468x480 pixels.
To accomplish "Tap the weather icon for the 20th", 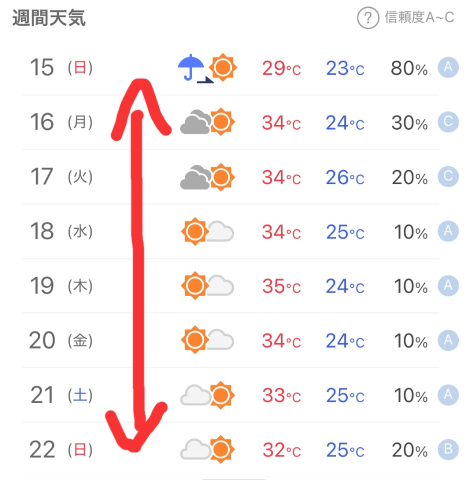I will [x=207, y=340].
